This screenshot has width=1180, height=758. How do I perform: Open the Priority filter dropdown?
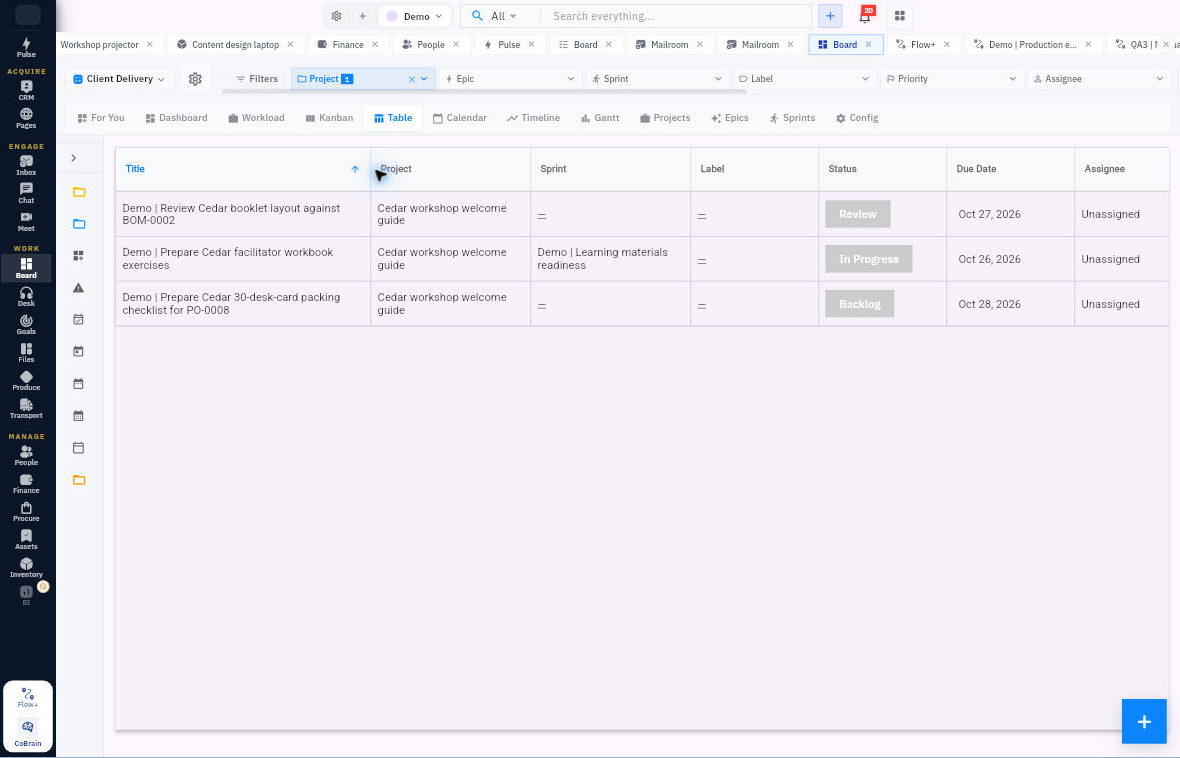pos(950,78)
